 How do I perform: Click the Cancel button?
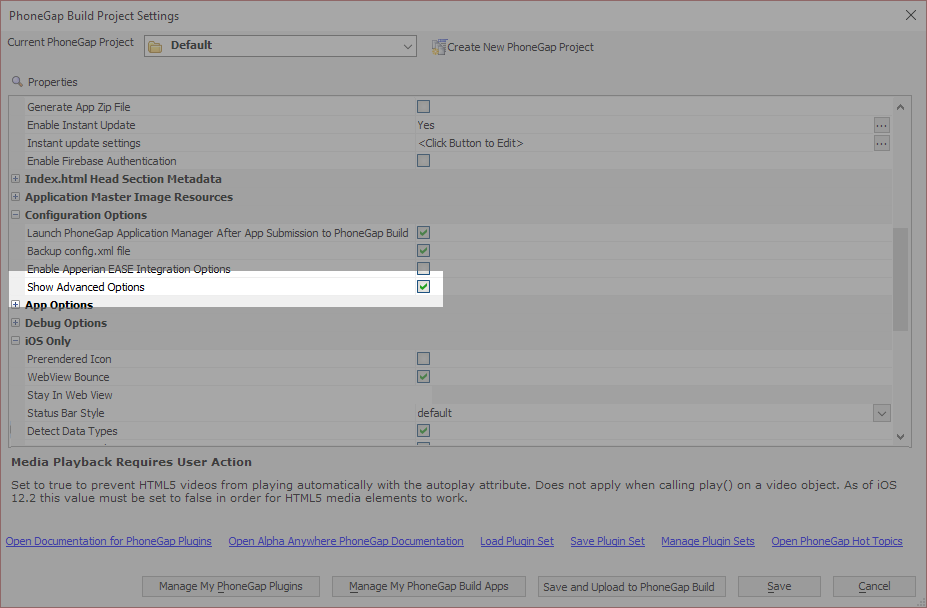coord(874,586)
